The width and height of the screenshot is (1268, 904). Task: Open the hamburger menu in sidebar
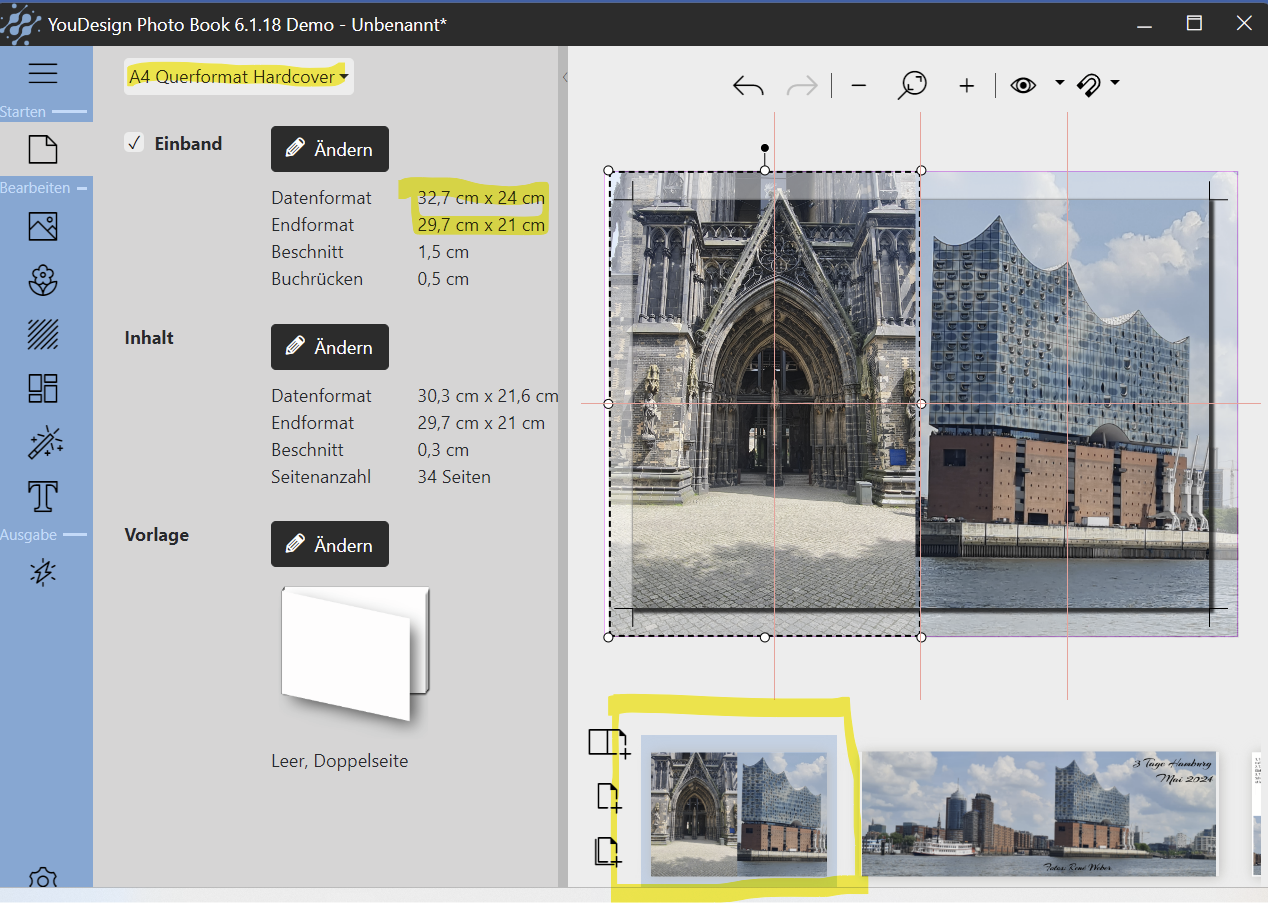[x=43, y=73]
